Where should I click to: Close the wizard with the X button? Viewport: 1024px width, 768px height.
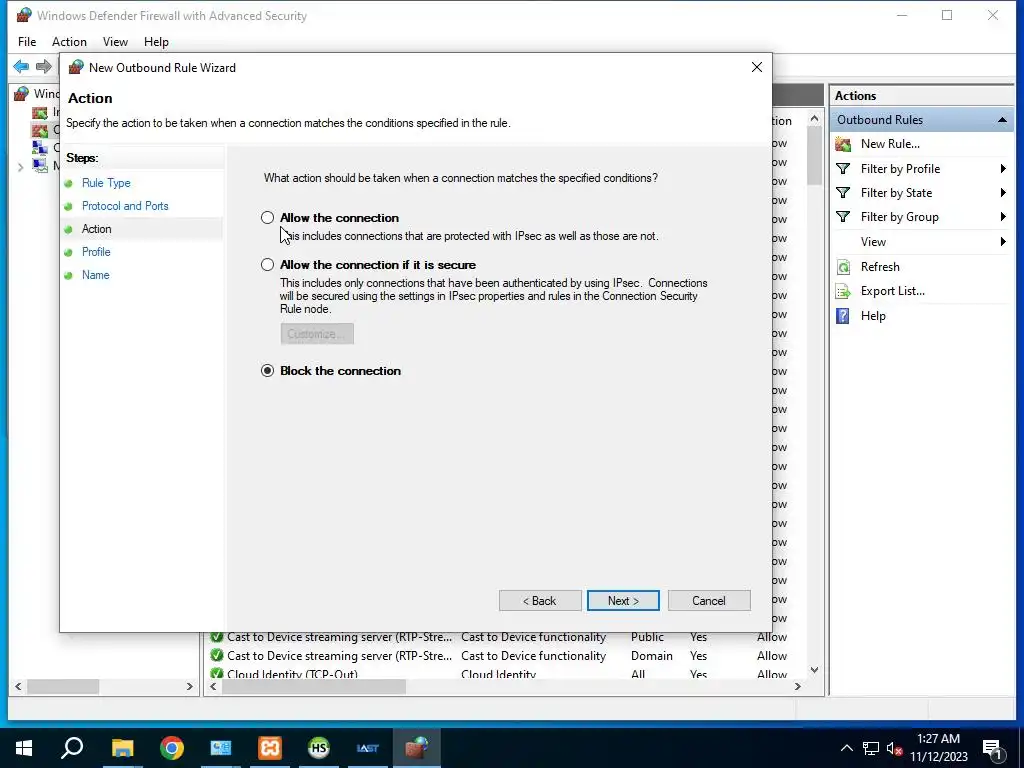757,67
